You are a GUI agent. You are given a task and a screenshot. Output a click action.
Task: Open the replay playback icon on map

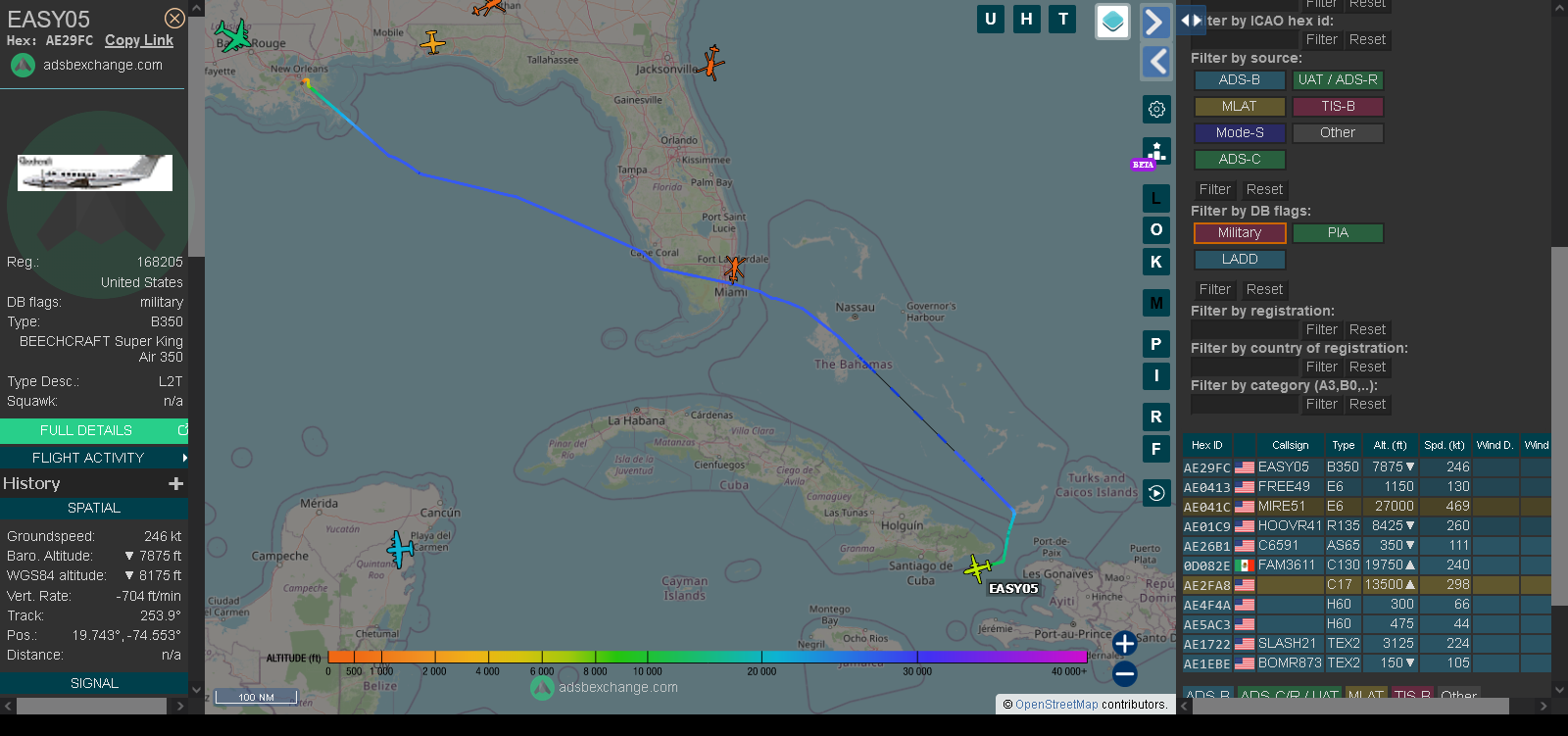pyautogui.click(x=1156, y=493)
